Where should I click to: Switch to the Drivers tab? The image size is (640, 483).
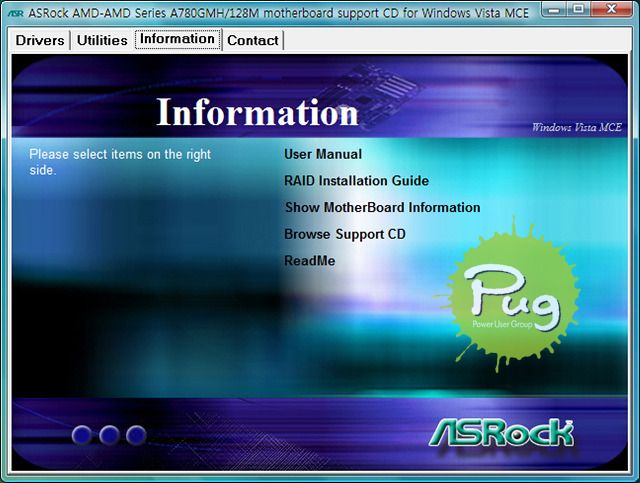(x=40, y=40)
